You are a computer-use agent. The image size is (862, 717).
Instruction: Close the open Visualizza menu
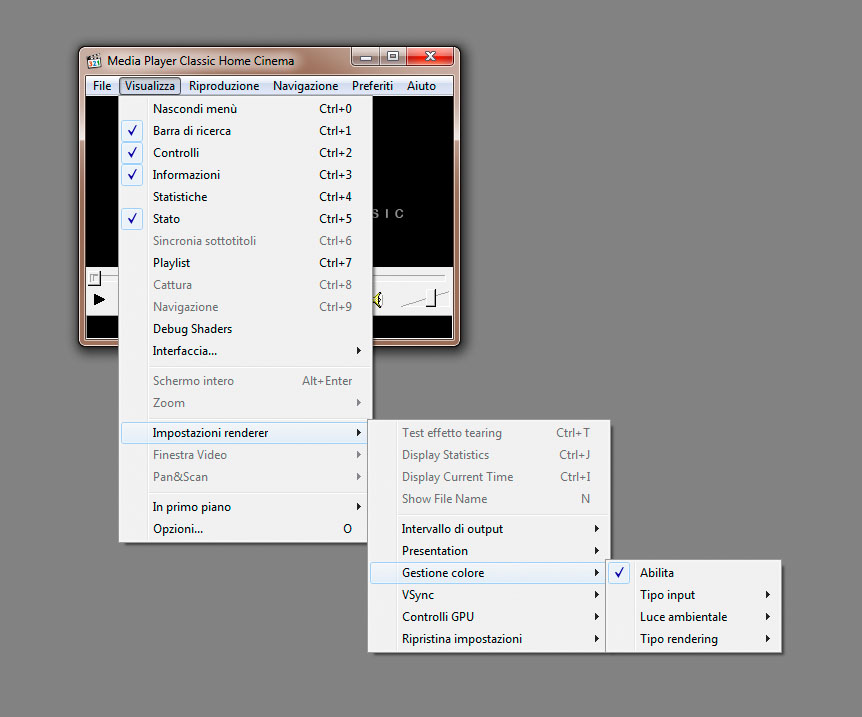coord(150,86)
